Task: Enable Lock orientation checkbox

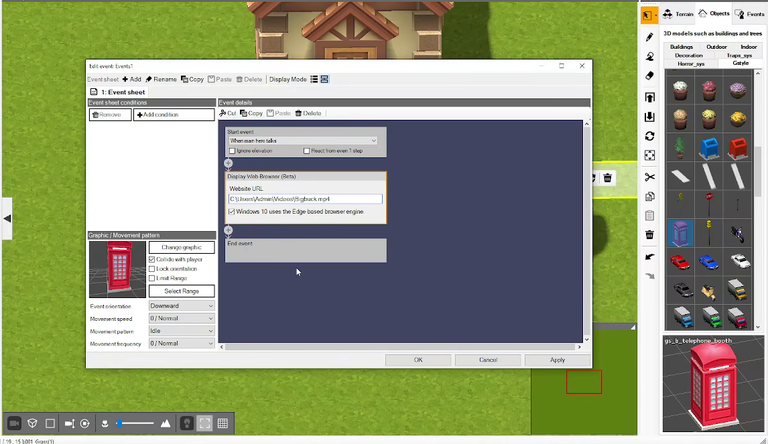Action: coord(152,269)
